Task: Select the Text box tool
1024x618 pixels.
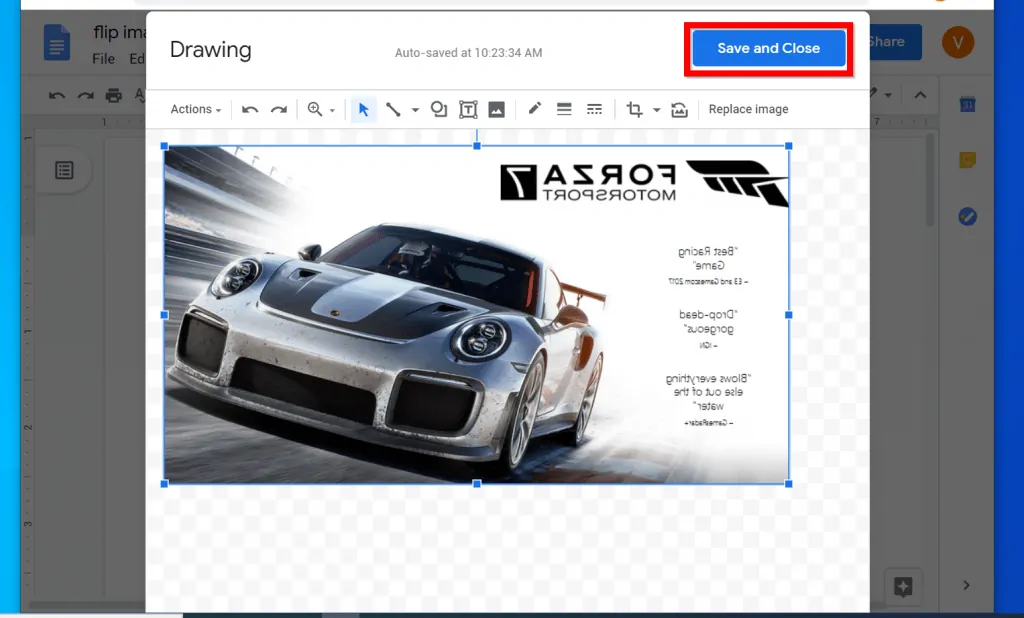Action: 468,109
